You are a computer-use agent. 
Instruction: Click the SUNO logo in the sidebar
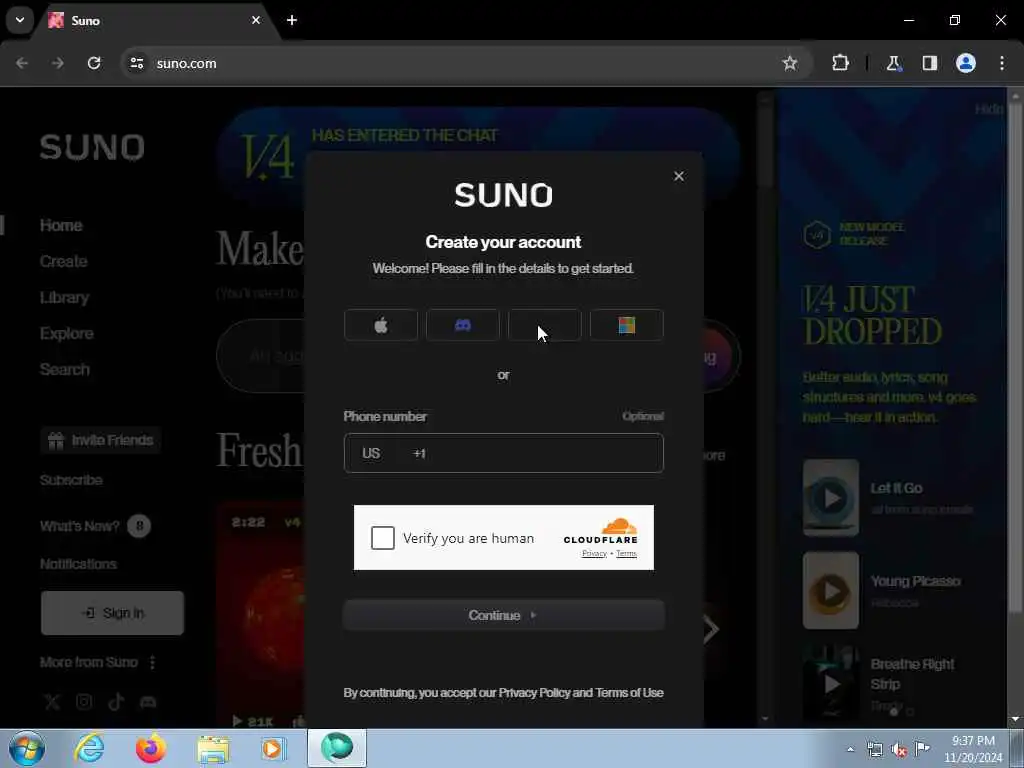coord(92,147)
